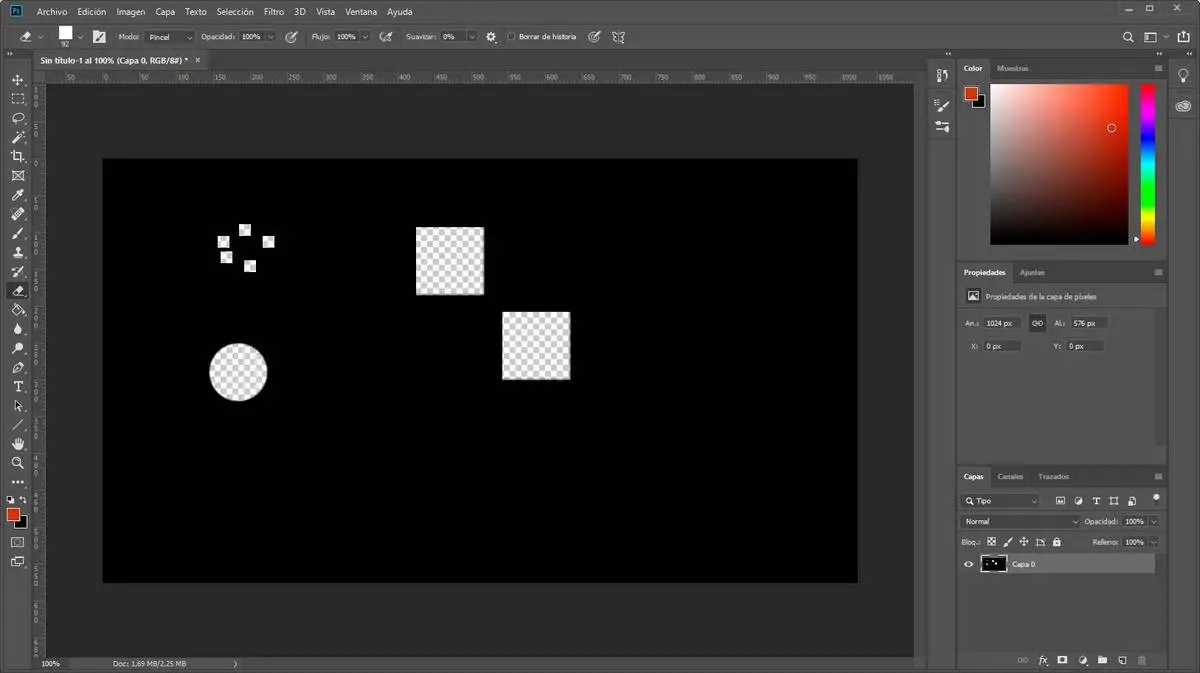Screen dimensions: 1200x673
Task: Create a new layer
Action: (x=1122, y=661)
